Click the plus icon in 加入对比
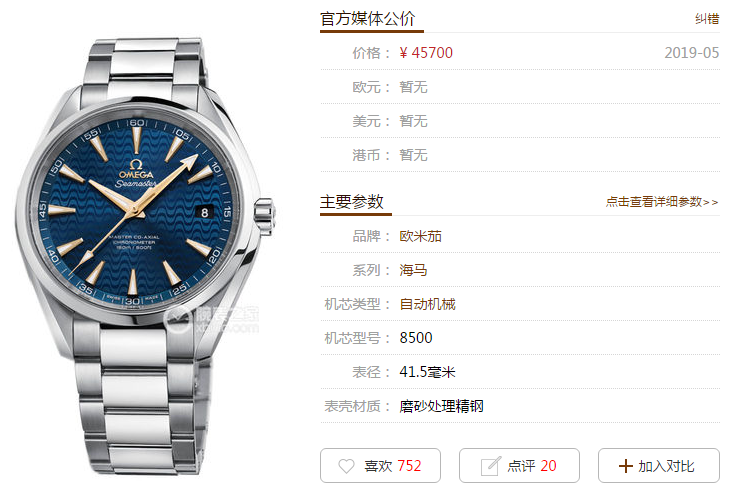This screenshot has height=486, width=739. [625, 466]
